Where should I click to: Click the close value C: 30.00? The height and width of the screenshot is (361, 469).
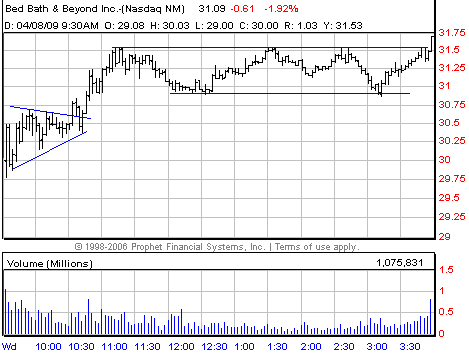coord(259,26)
